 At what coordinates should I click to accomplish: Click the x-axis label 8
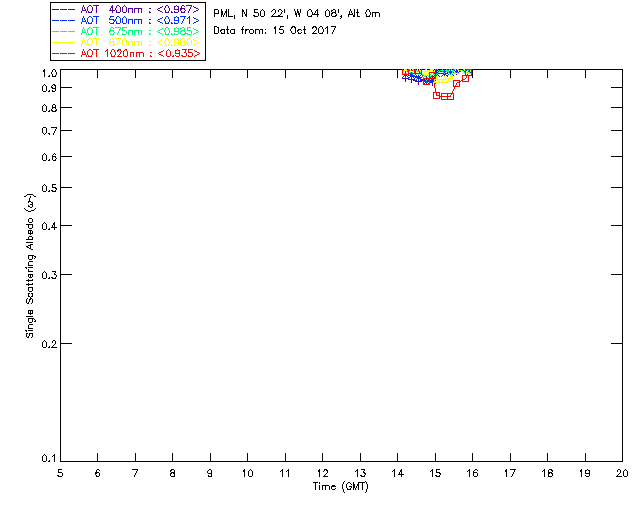pyautogui.click(x=173, y=474)
